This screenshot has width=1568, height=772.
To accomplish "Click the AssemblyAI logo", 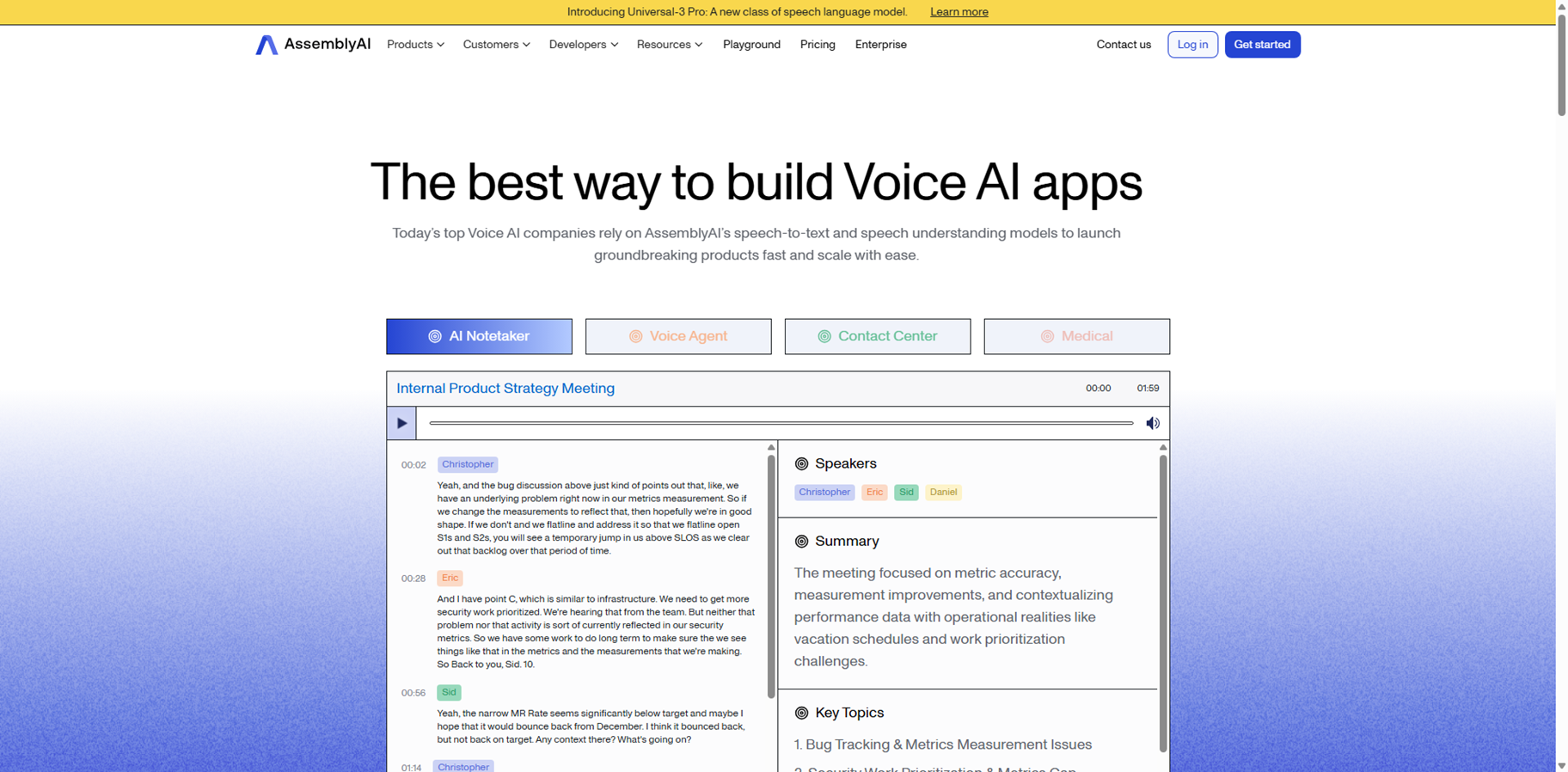I will point(313,45).
